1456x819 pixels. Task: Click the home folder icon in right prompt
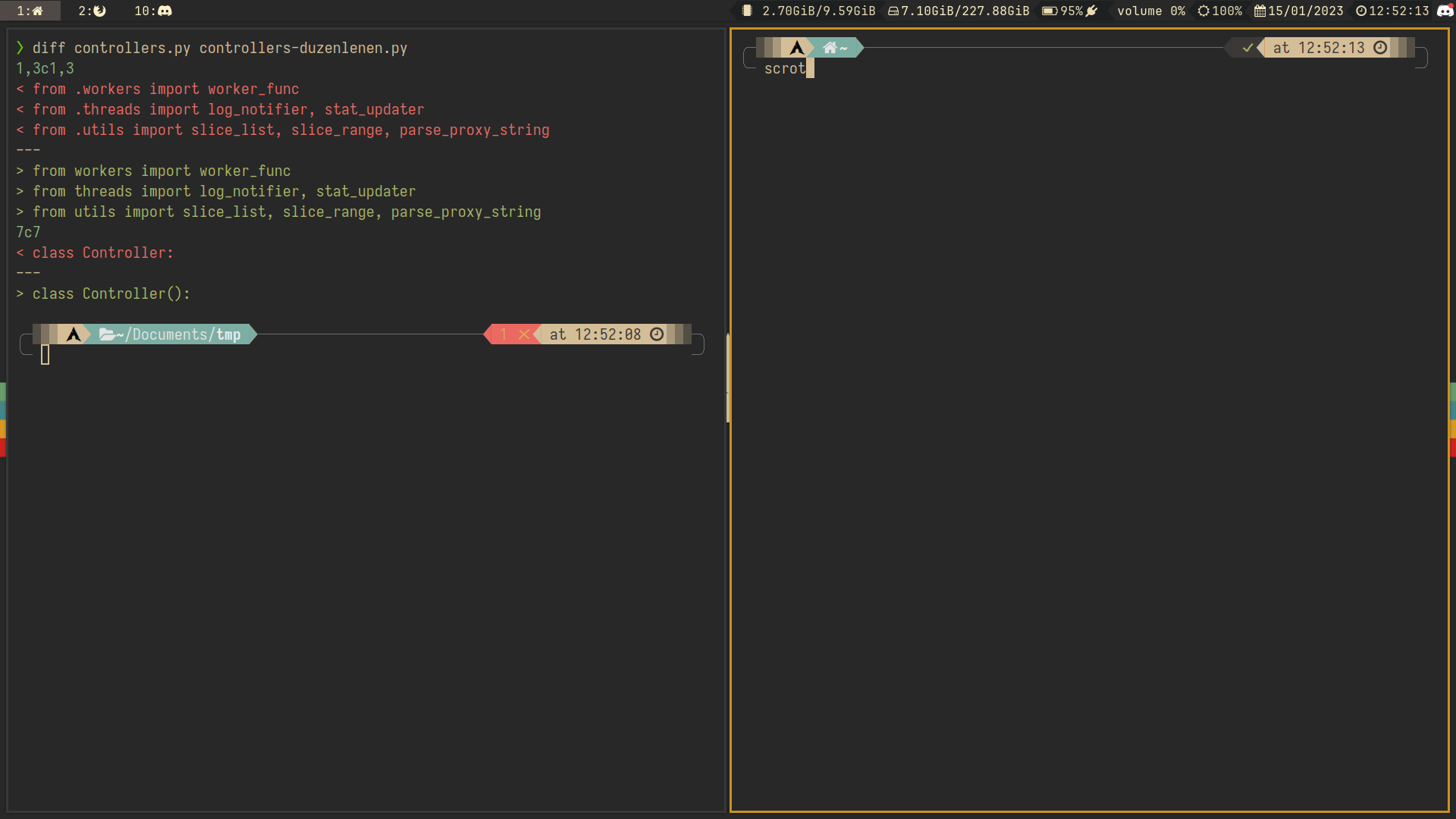(830, 48)
